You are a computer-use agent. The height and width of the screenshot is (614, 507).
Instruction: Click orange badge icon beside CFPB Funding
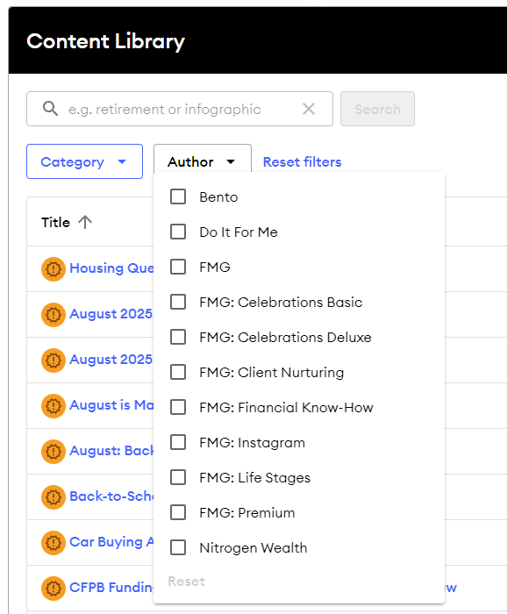click(53, 588)
